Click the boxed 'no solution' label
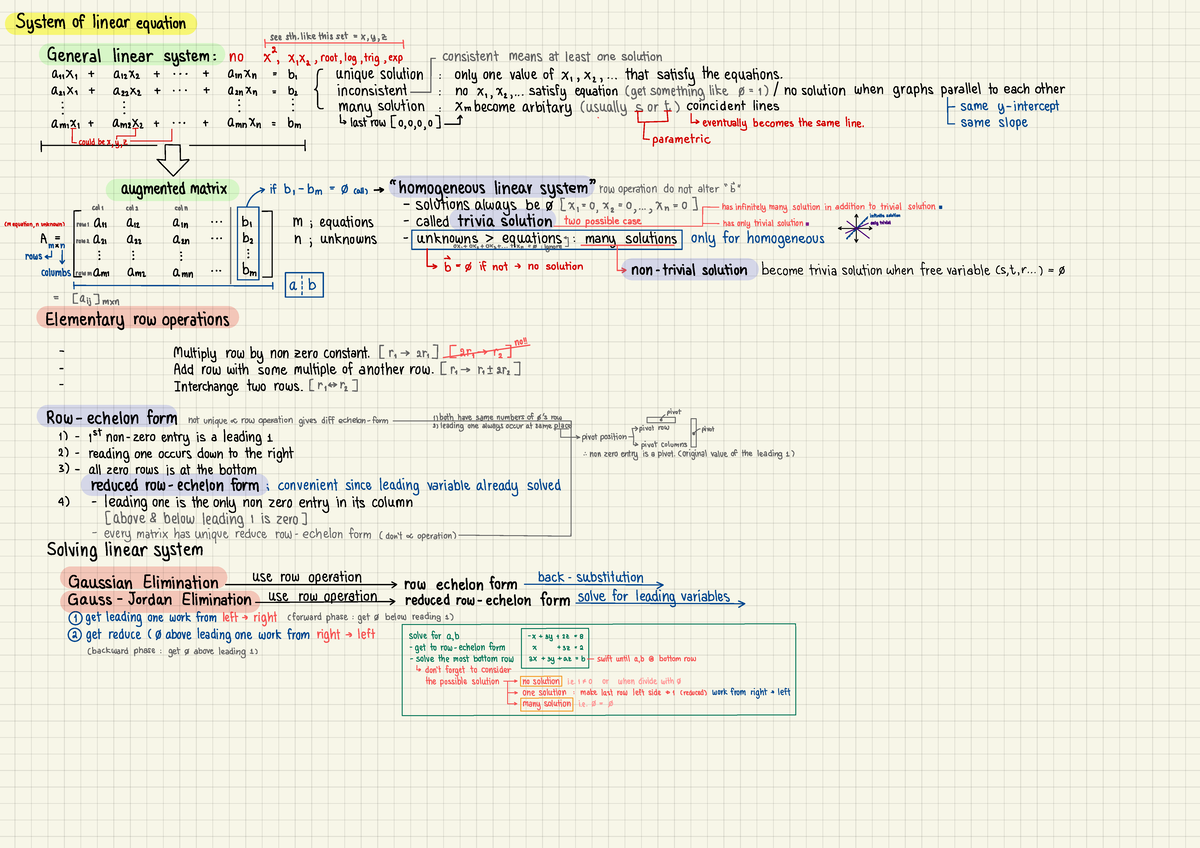This screenshot has height=848, width=1200. tap(541, 680)
